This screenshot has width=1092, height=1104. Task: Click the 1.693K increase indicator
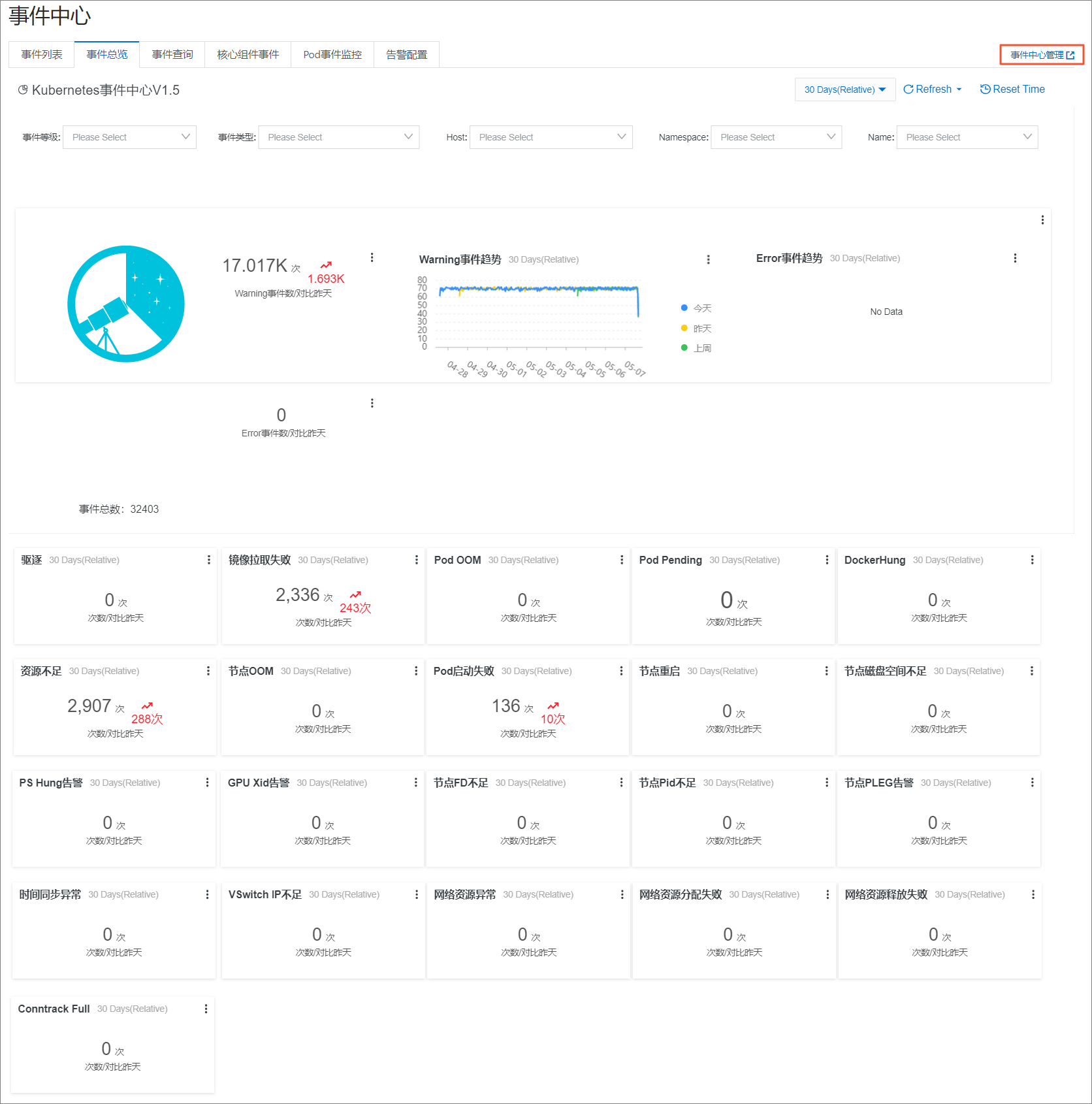click(326, 273)
